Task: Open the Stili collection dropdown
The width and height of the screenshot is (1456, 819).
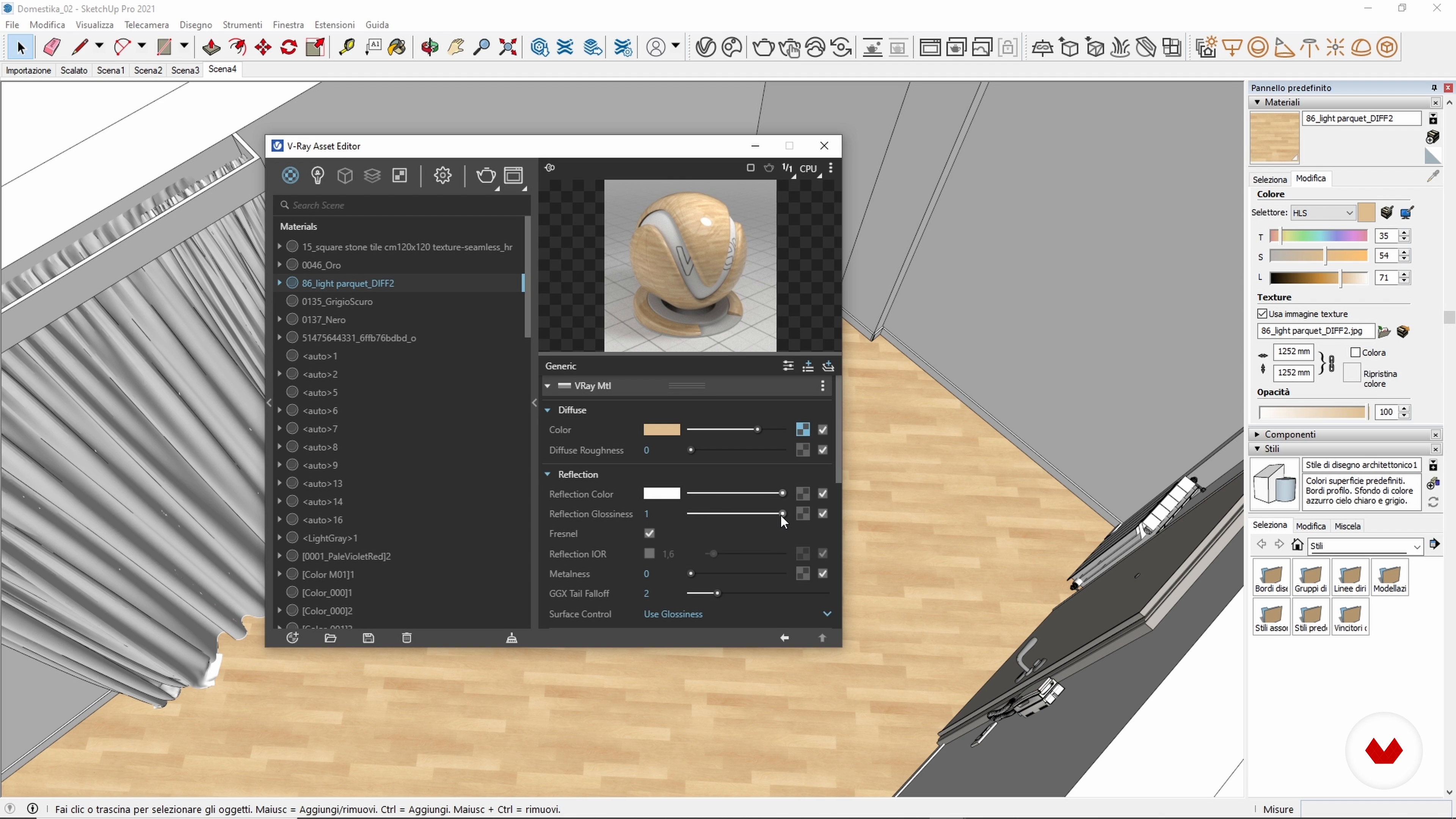Action: [1365, 546]
